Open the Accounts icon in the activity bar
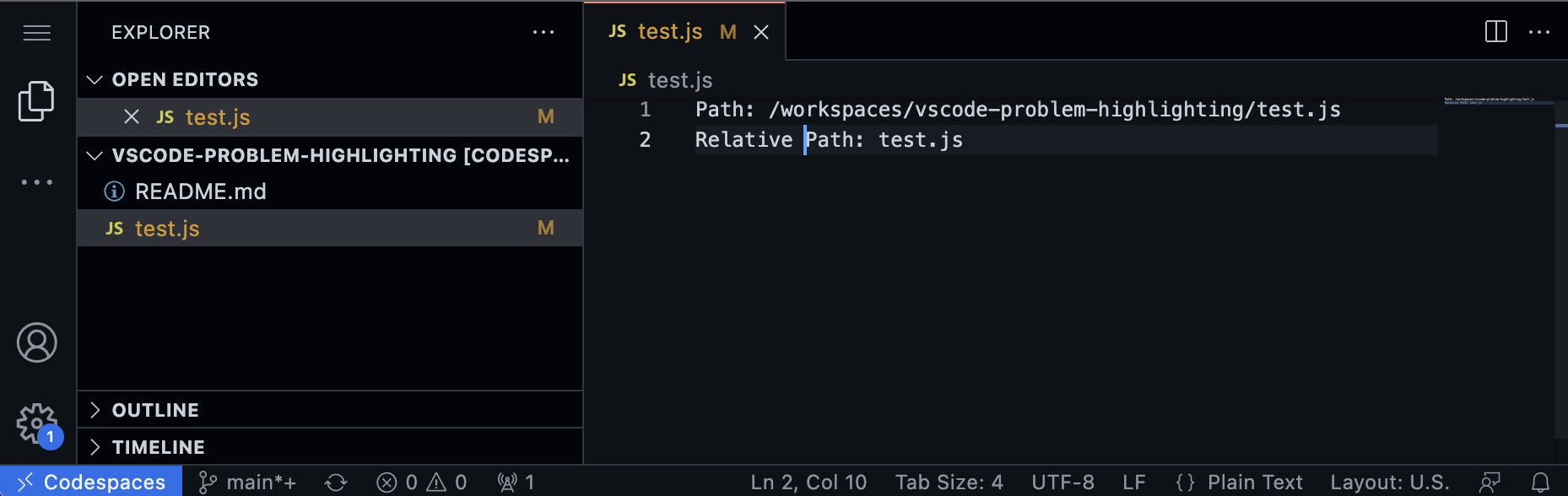The image size is (1568, 496). point(35,343)
